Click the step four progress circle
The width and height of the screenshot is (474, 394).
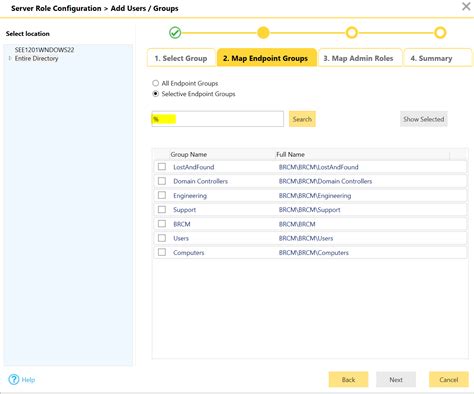click(x=440, y=33)
